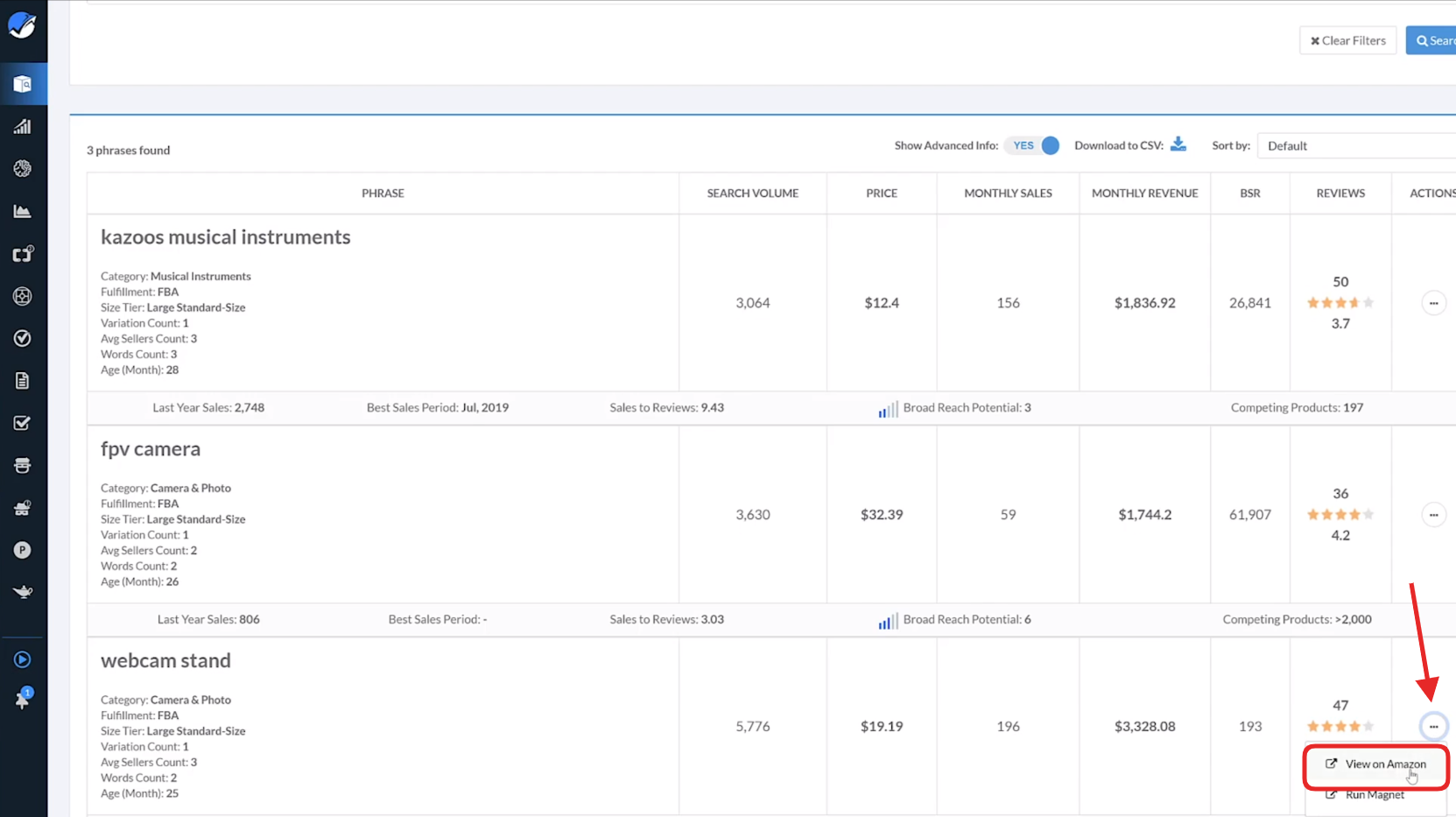
Task: Open actions menu for kazoos musical instruments
Action: click(x=1433, y=303)
